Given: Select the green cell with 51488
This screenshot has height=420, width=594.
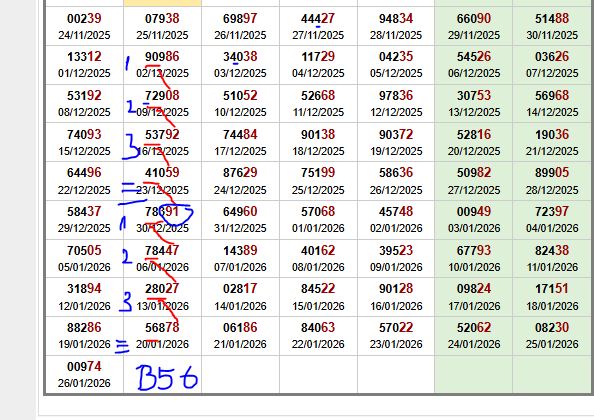Looking at the screenshot, I should tap(552, 26).
